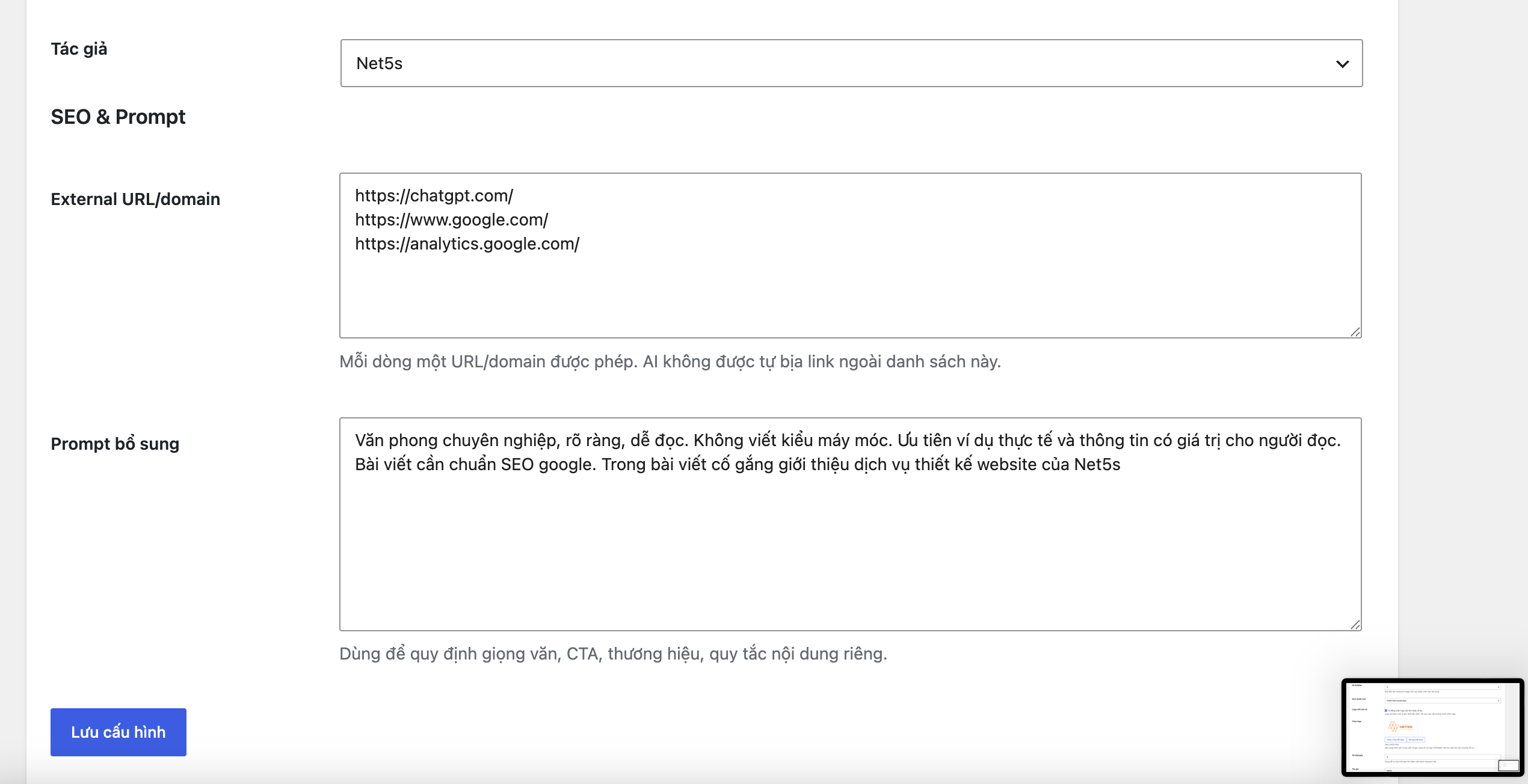Image resolution: width=1528 pixels, height=784 pixels.
Task: Open the Tác giả author dropdown
Action: click(851, 63)
